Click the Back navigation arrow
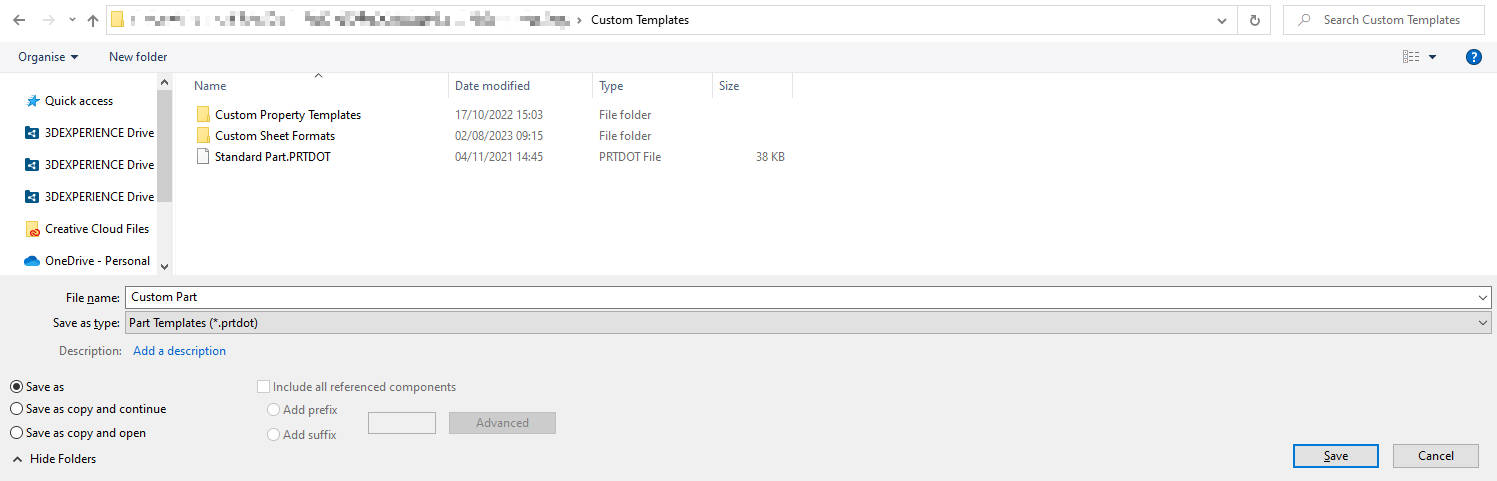 (x=19, y=20)
